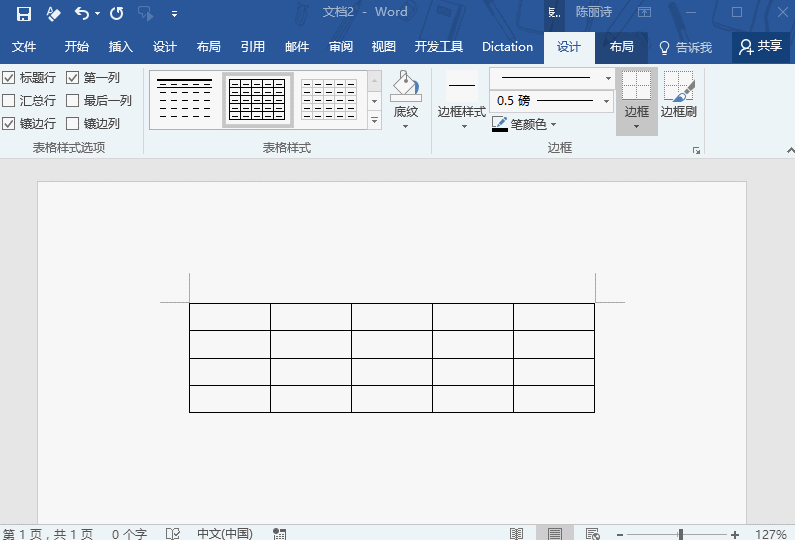The image size is (795, 540).
Task: Click the 边框 borders grid icon
Action: (636, 86)
